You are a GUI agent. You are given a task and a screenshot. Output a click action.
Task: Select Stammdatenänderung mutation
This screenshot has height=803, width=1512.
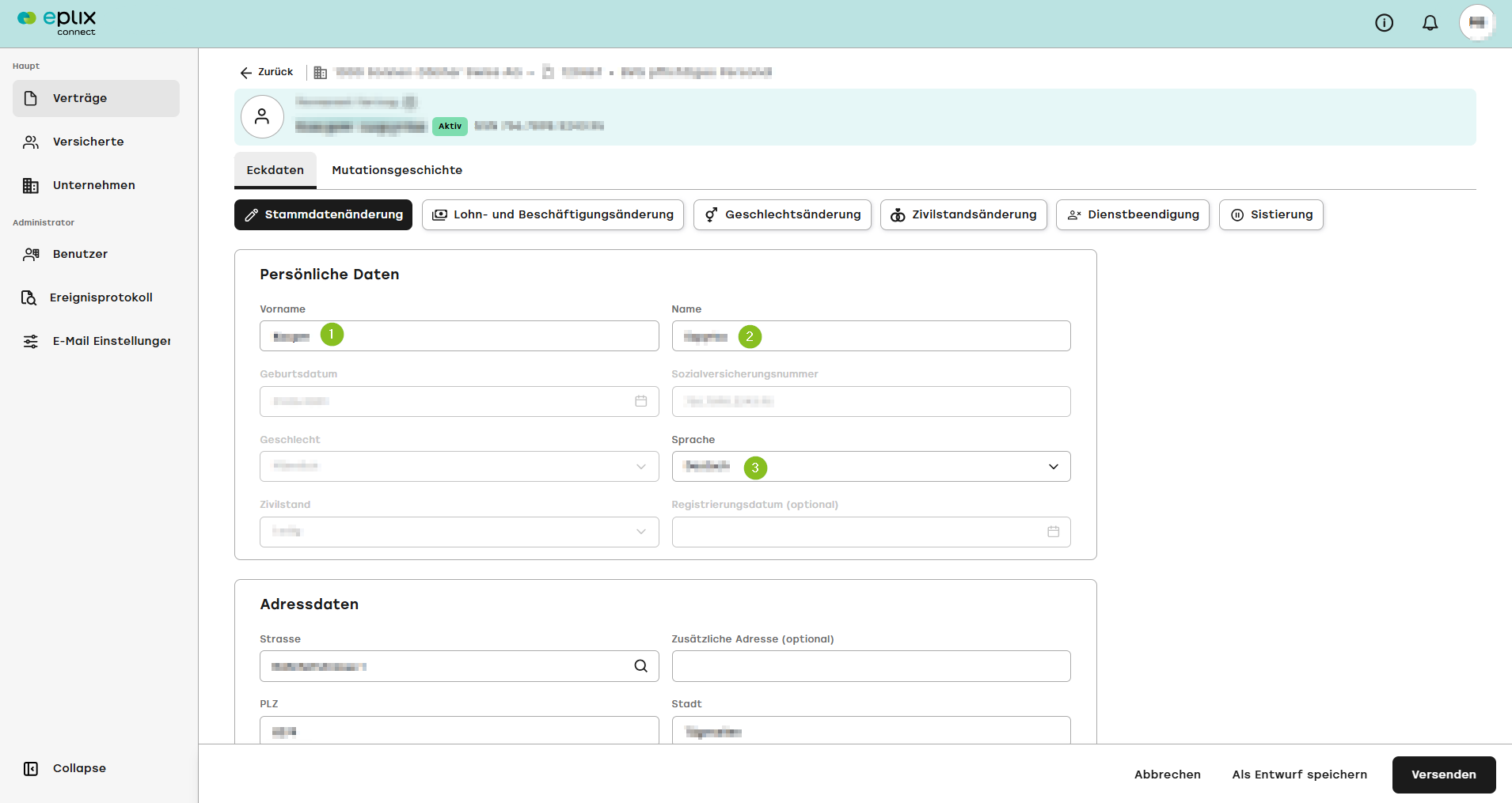coord(323,214)
